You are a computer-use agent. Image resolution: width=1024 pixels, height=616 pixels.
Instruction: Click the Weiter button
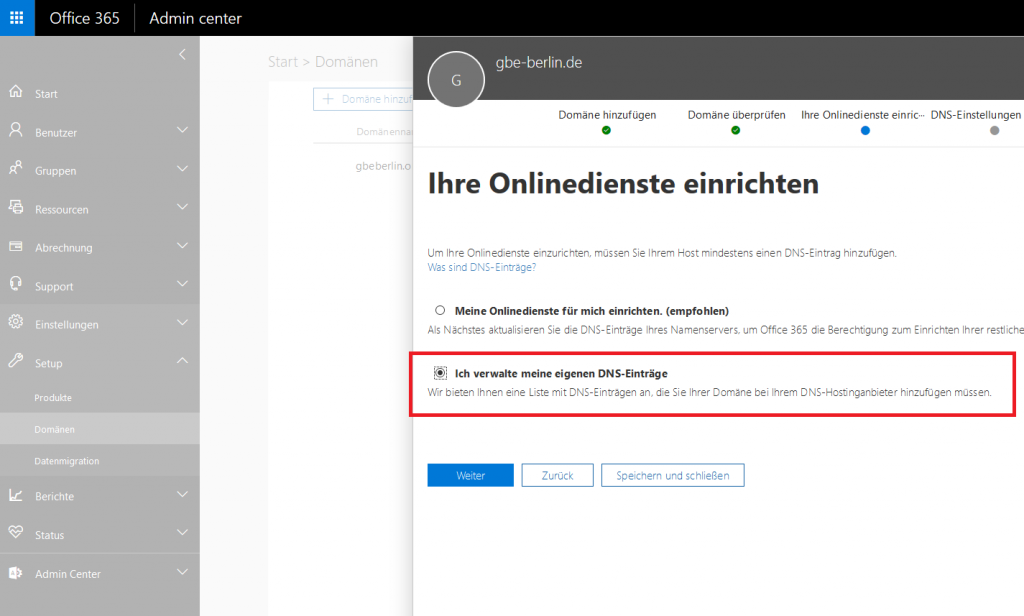pyautogui.click(x=470, y=475)
